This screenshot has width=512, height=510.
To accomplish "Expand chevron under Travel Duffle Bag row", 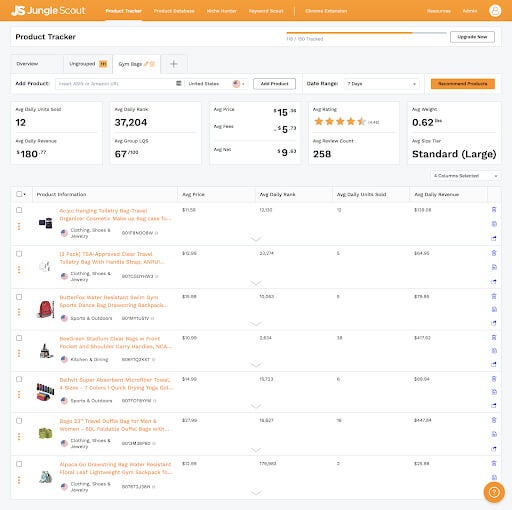I will pyautogui.click(x=256, y=449).
